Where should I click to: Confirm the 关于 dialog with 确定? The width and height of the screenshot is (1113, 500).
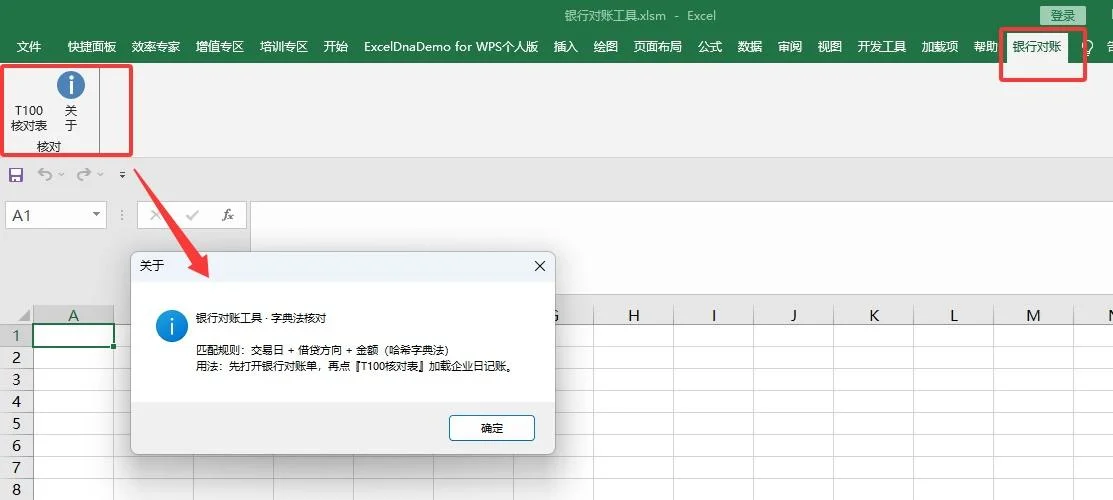tap(492, 428)
